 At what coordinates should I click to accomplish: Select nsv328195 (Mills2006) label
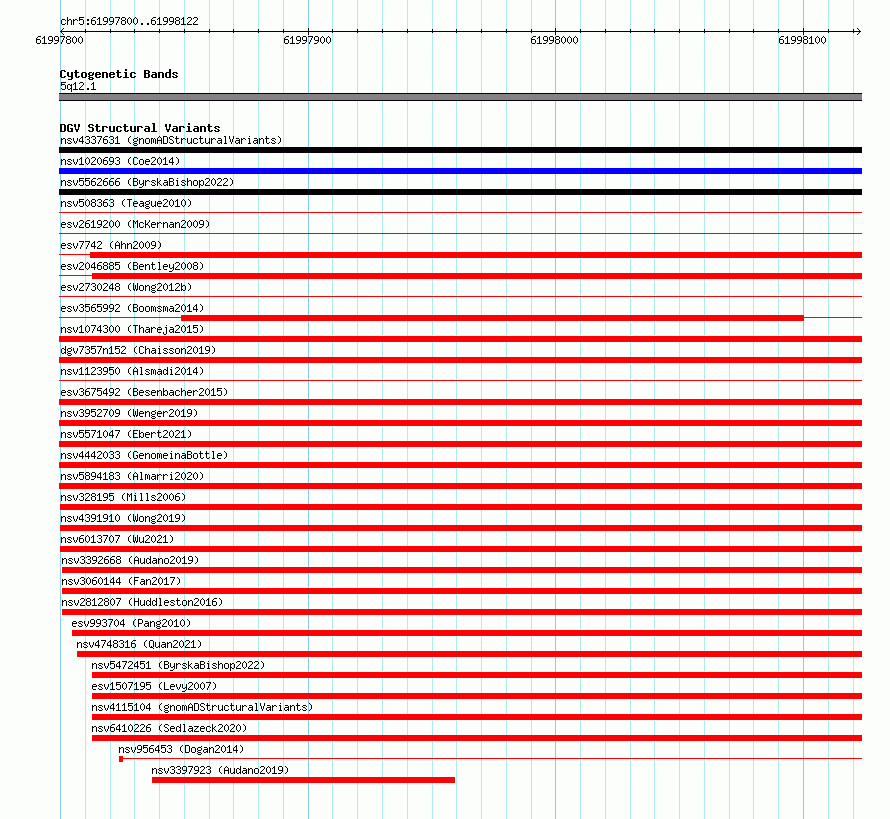coord(123,497)
